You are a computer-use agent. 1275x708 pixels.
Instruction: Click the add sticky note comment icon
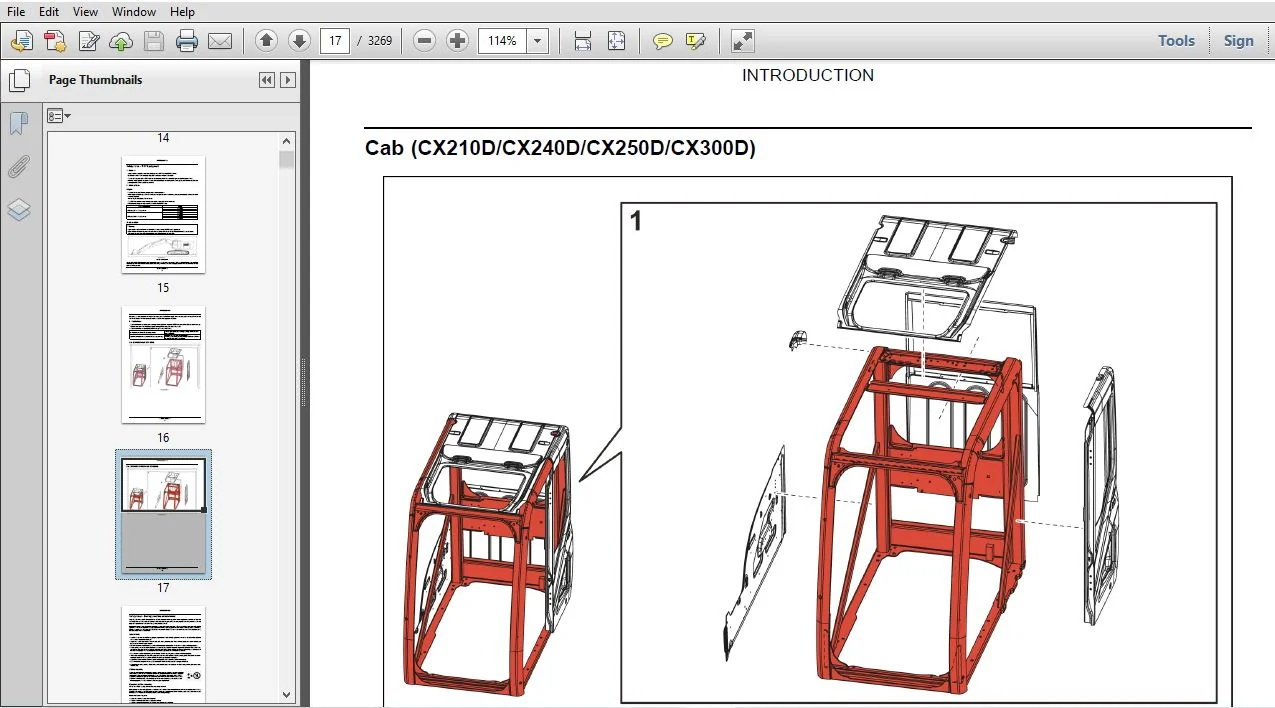click(x=662, y=41)
